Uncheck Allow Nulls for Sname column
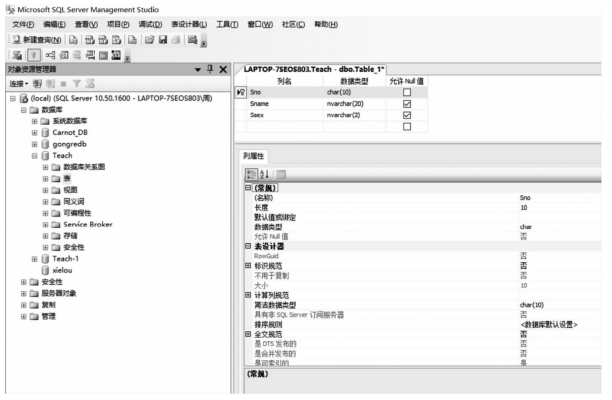The image size is (612, 400). (407, 104)
